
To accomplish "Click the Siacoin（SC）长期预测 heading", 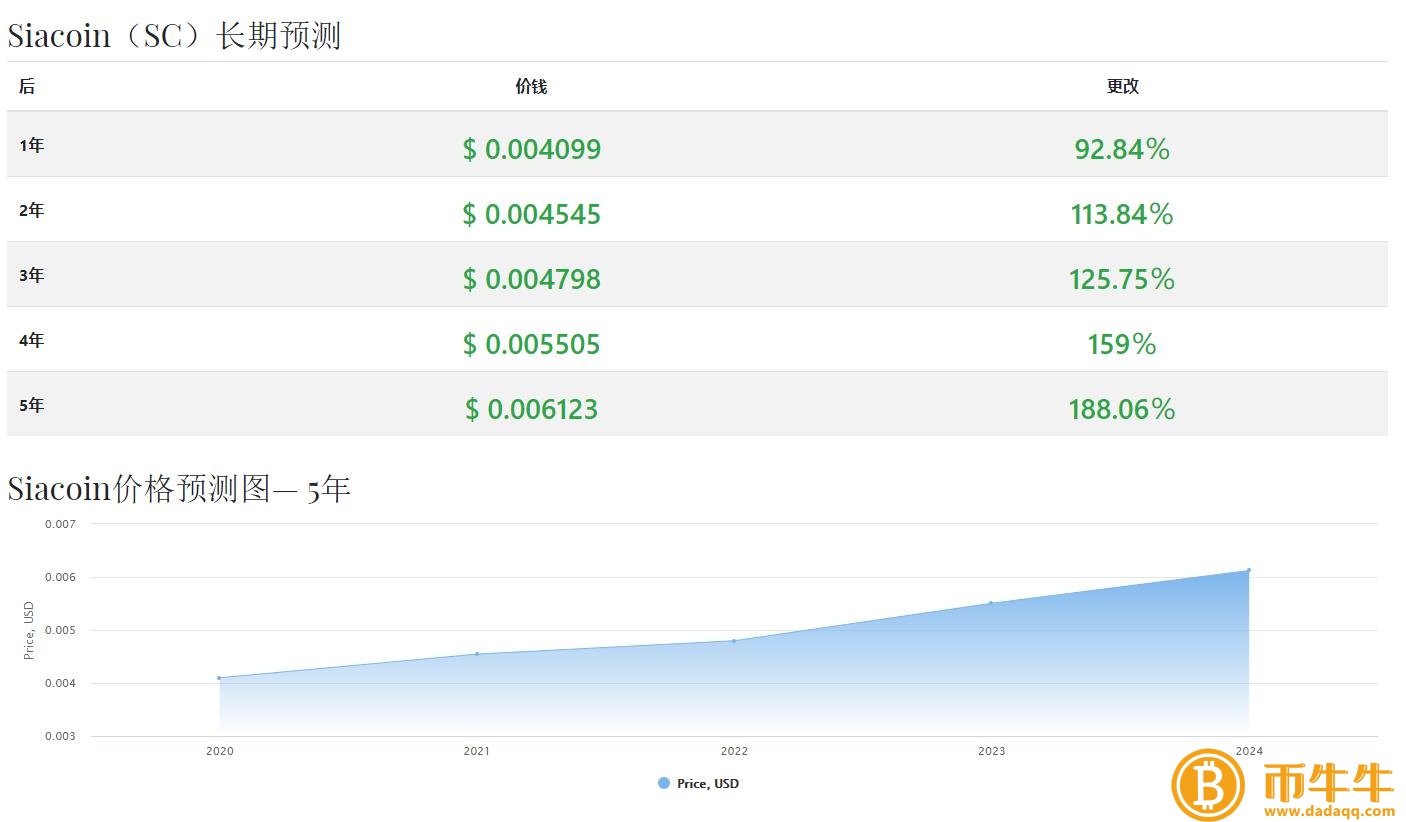I will click(175, 34).
